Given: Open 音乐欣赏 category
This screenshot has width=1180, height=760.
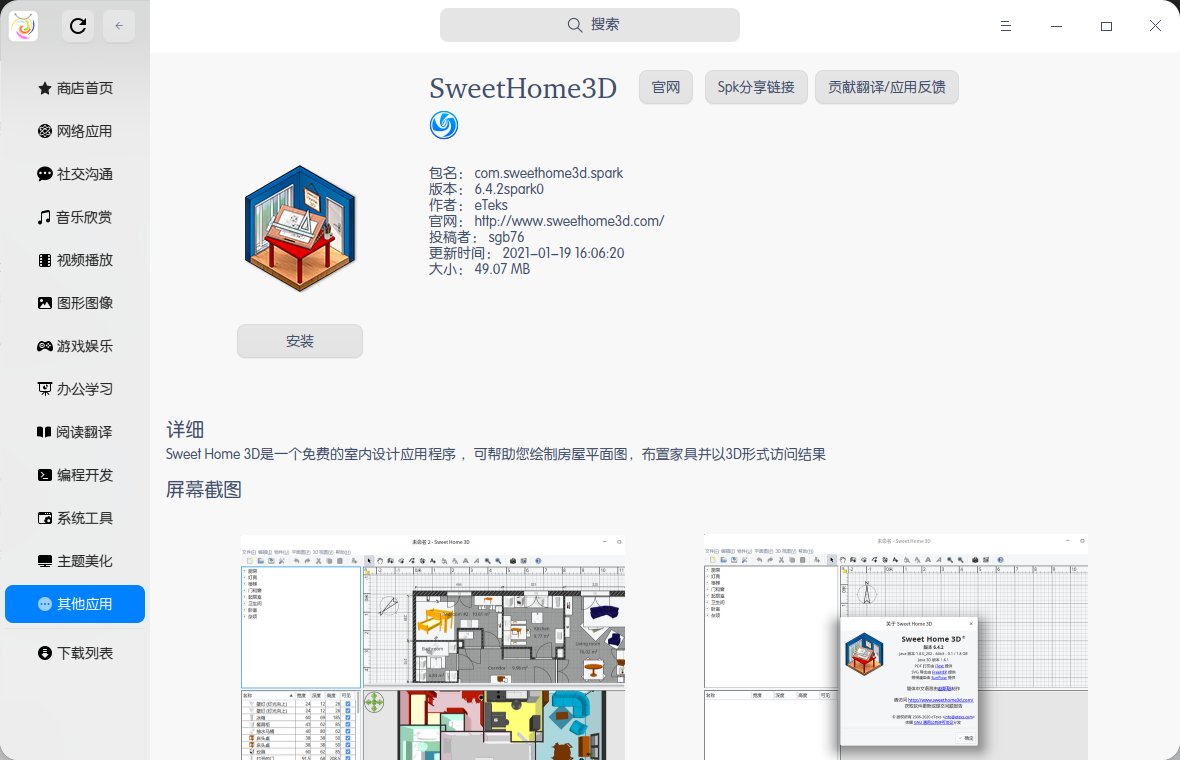Looking at the screenshot, I should [75, 217].
